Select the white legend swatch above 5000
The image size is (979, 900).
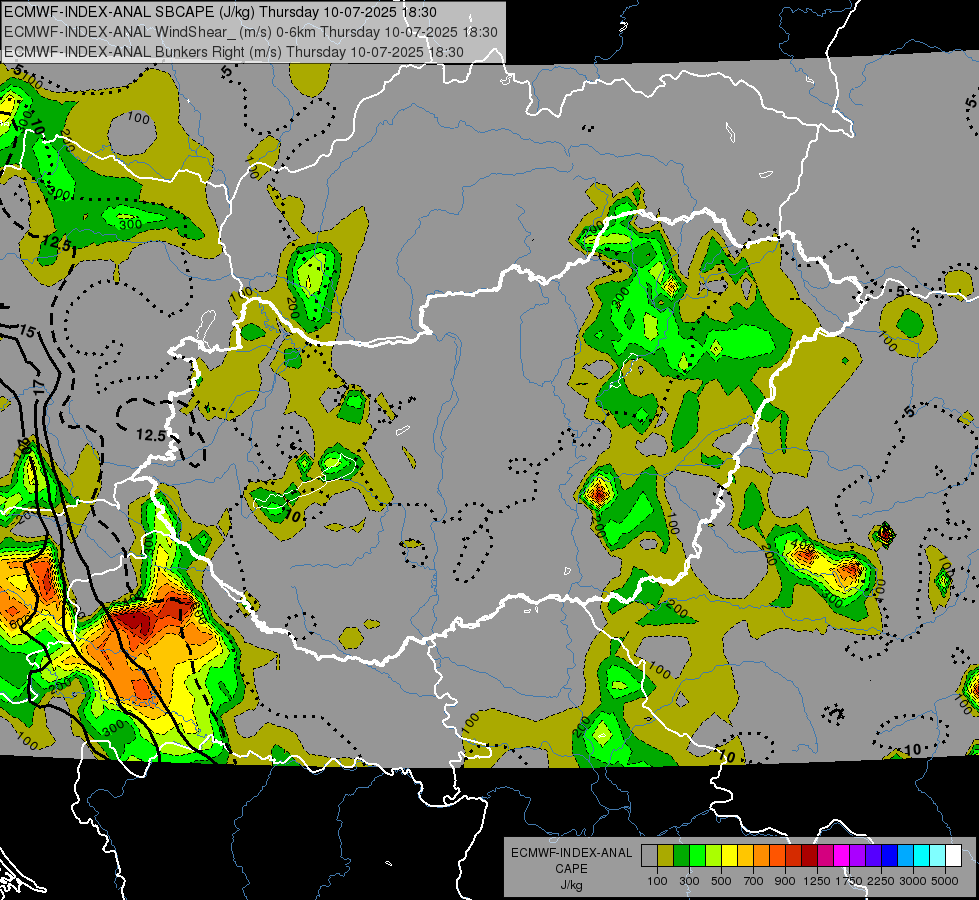tap(954, 855)
